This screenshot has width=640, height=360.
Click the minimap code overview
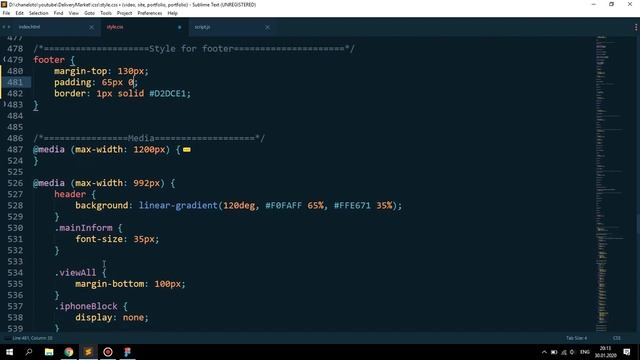tap(610, 184)
